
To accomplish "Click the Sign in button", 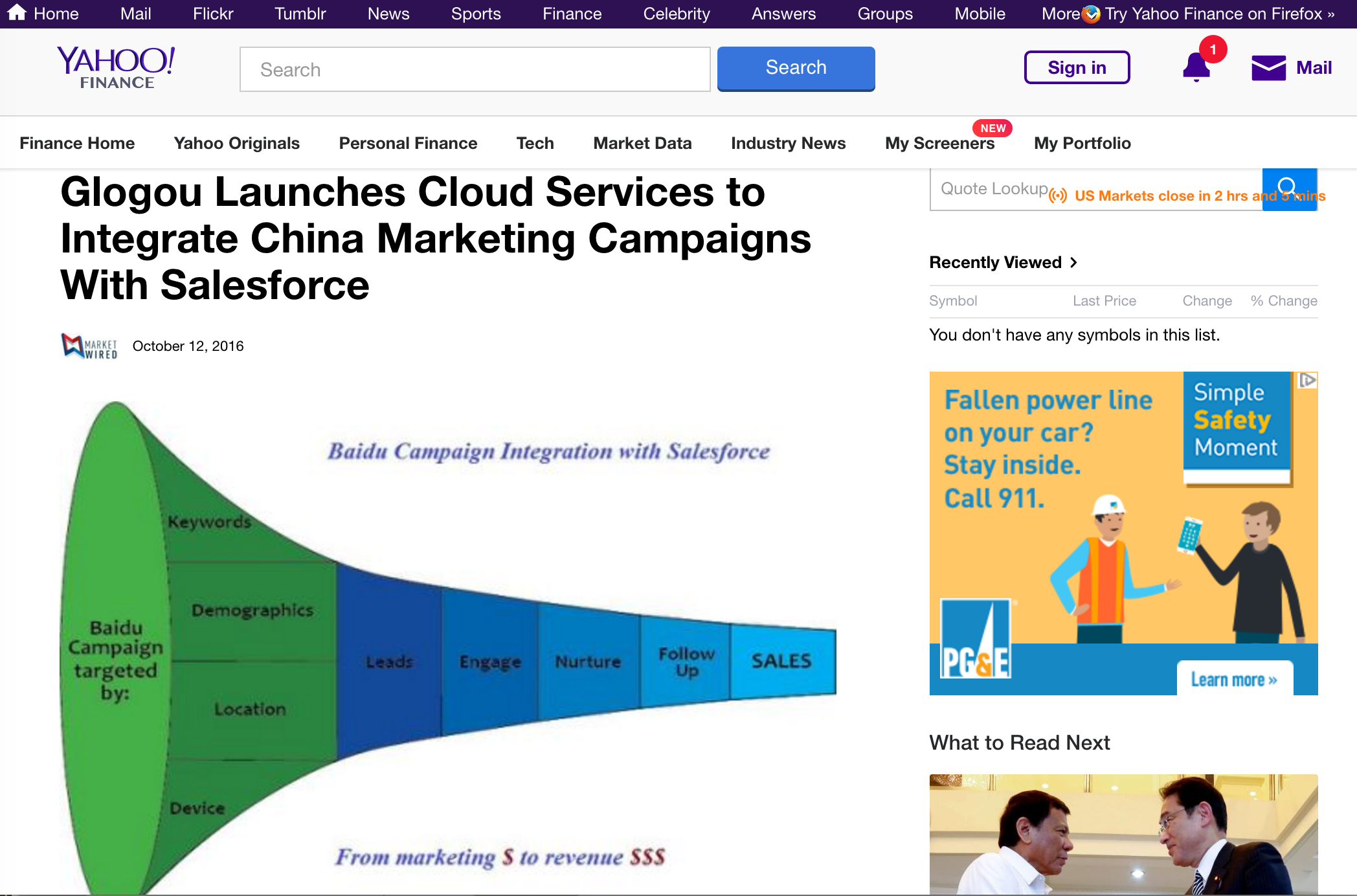I will 1077,67.
